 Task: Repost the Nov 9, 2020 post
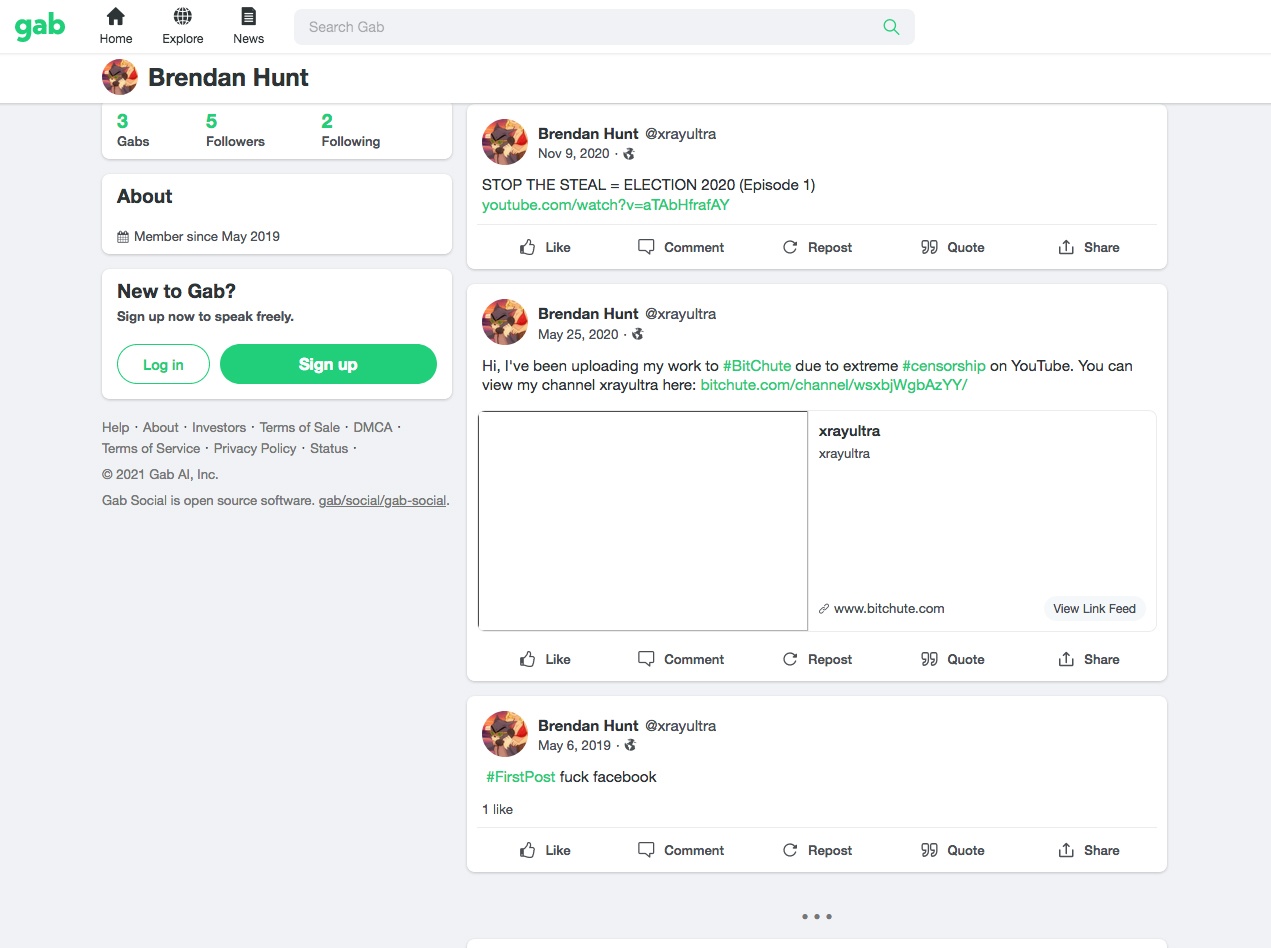tap(817, 247)
